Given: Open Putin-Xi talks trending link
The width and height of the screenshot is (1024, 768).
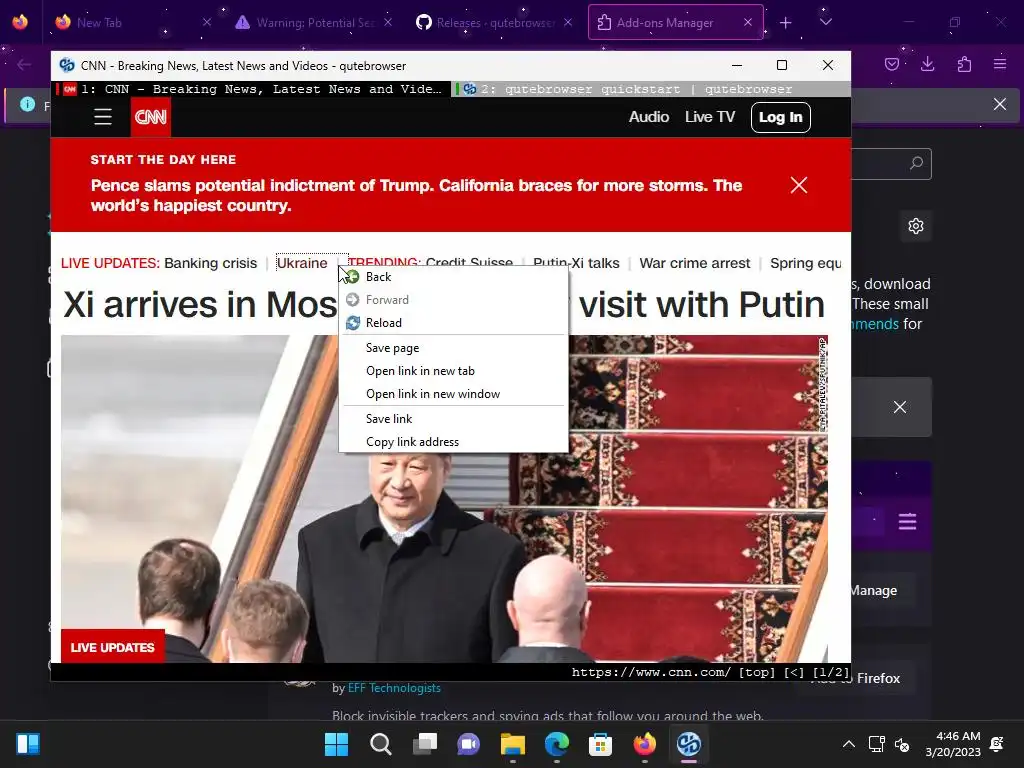Looking at the screenshot, I should click(576, 263).
